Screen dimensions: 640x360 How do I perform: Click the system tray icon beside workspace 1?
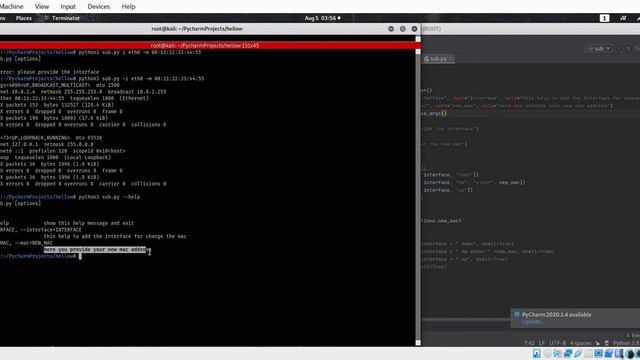[x=623, y=18]
